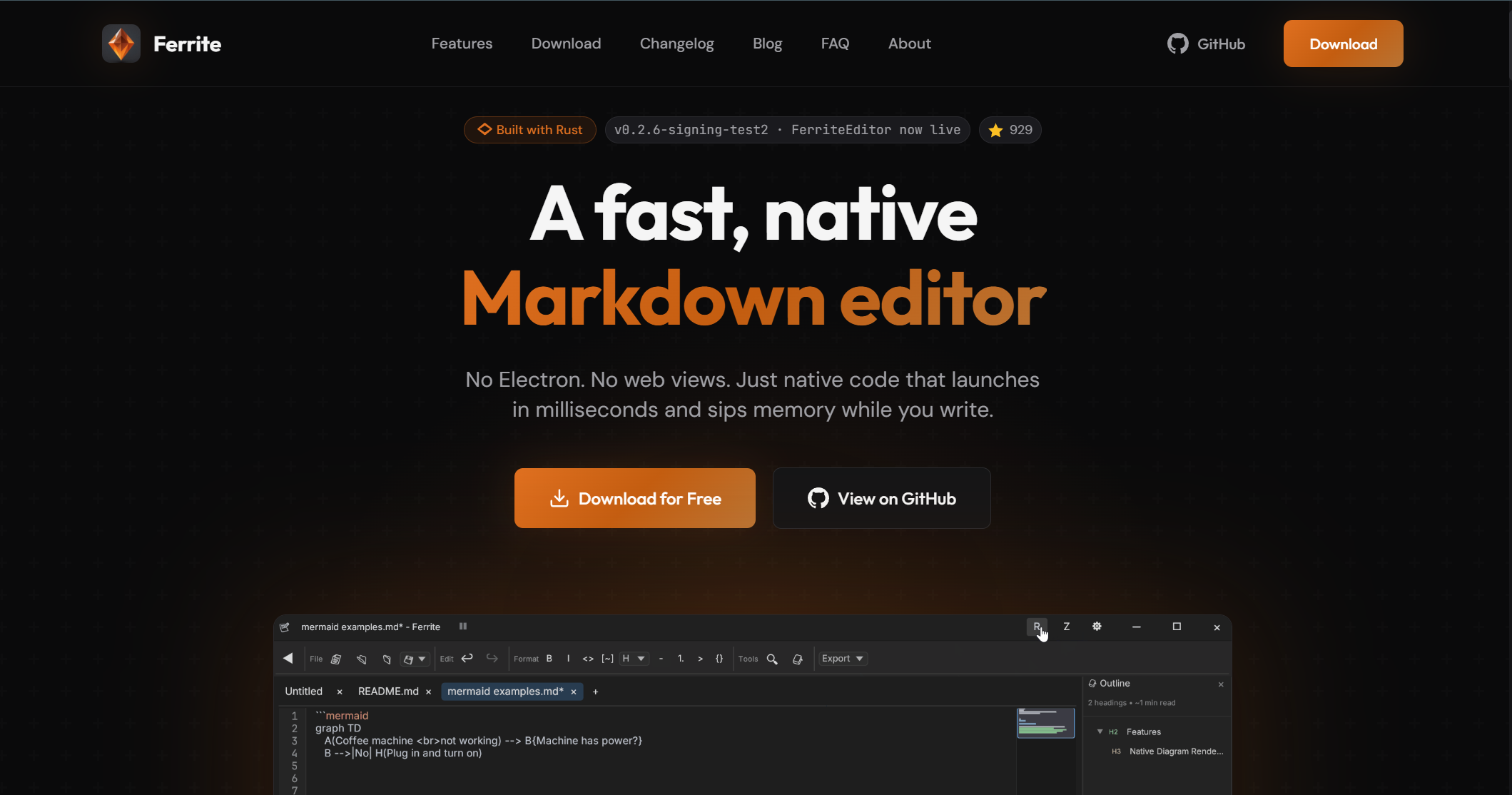The image size is (1512, 795).
Task: Click the search magnifier in Tools group
Action: (772, 659)
